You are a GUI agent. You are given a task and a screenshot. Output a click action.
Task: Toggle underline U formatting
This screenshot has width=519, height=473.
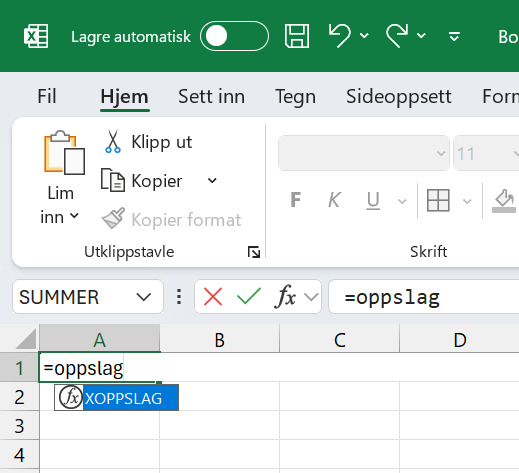coord(373,200)
